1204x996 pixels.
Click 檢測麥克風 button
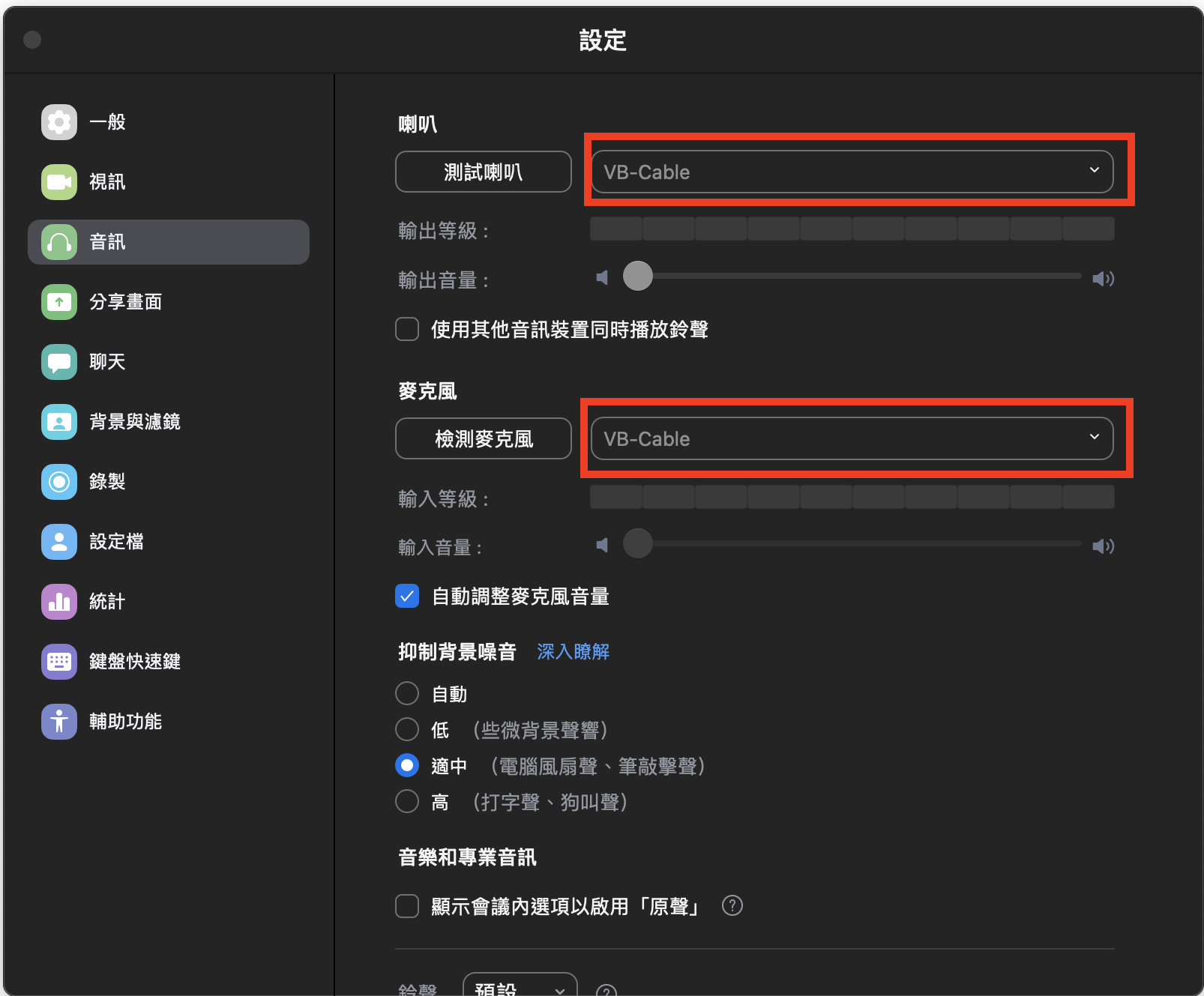(x=484, y=438)
